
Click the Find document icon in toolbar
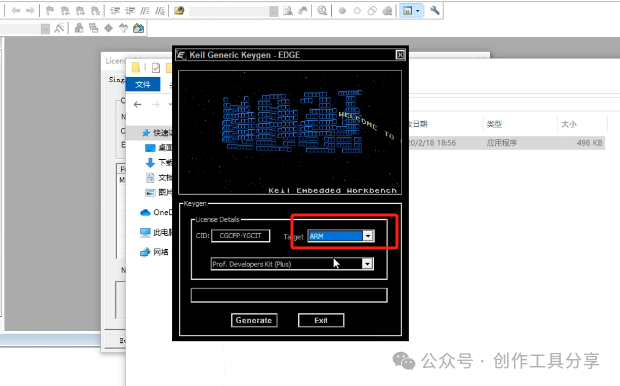(x=288, y=11)
